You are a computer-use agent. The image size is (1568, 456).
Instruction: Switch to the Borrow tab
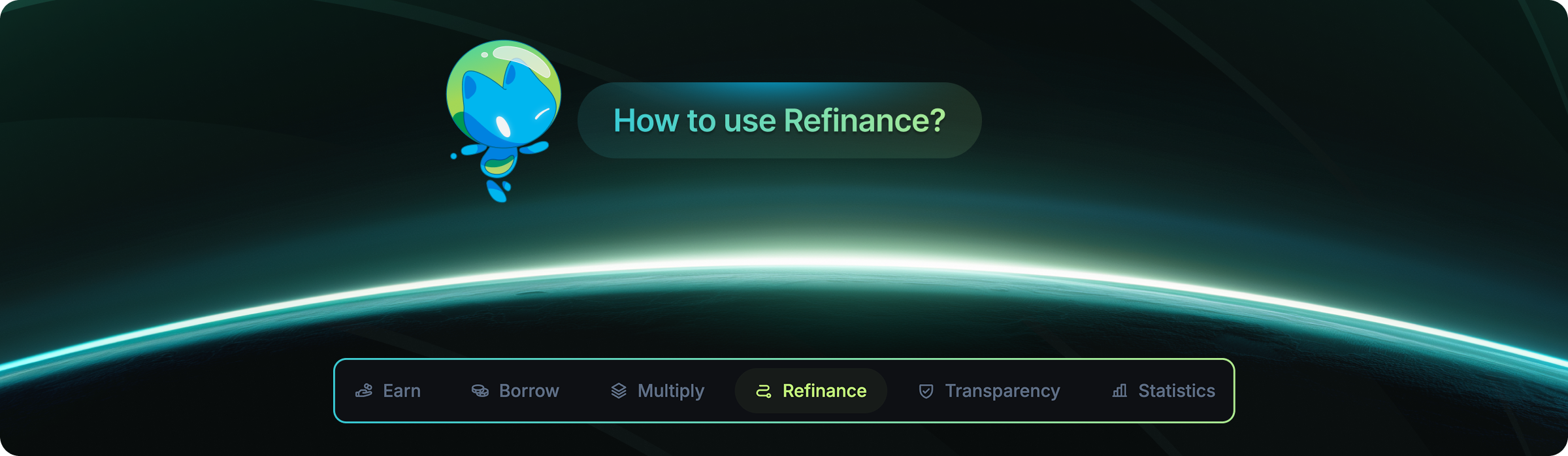pyautogui.click(x=515, y=391)
